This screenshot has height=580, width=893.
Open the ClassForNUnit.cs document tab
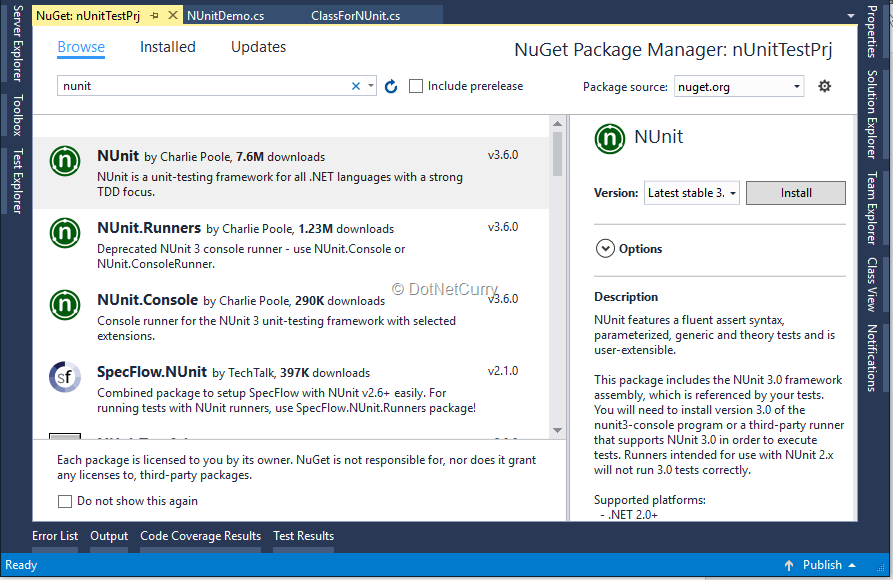click(355, 16)
